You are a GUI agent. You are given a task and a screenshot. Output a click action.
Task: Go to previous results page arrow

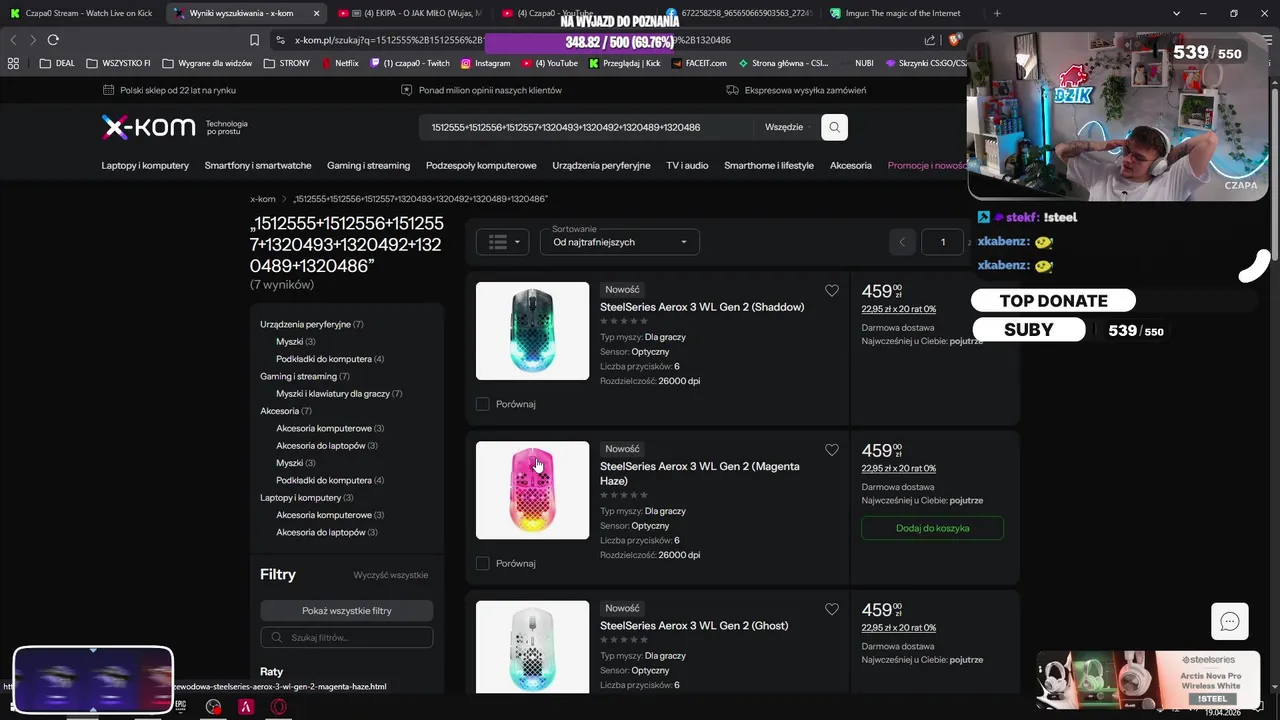point(902,241)
